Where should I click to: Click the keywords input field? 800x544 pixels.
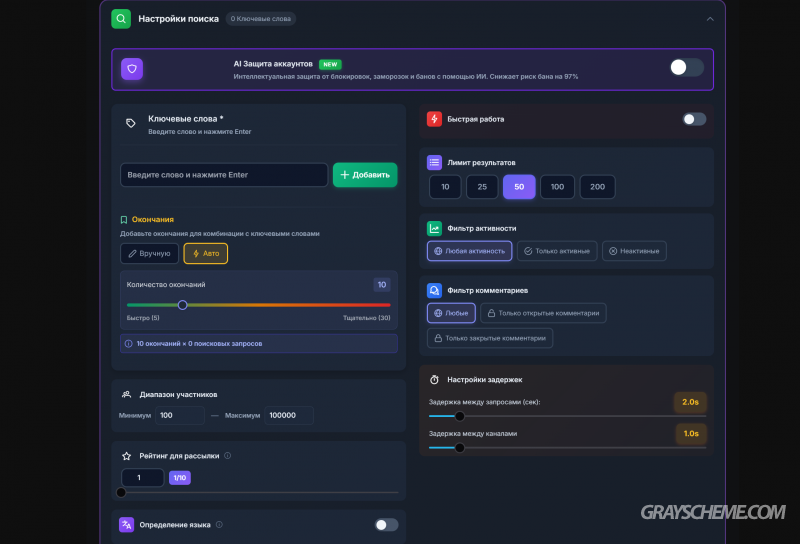pyautogui.click(x=224, y=175)
